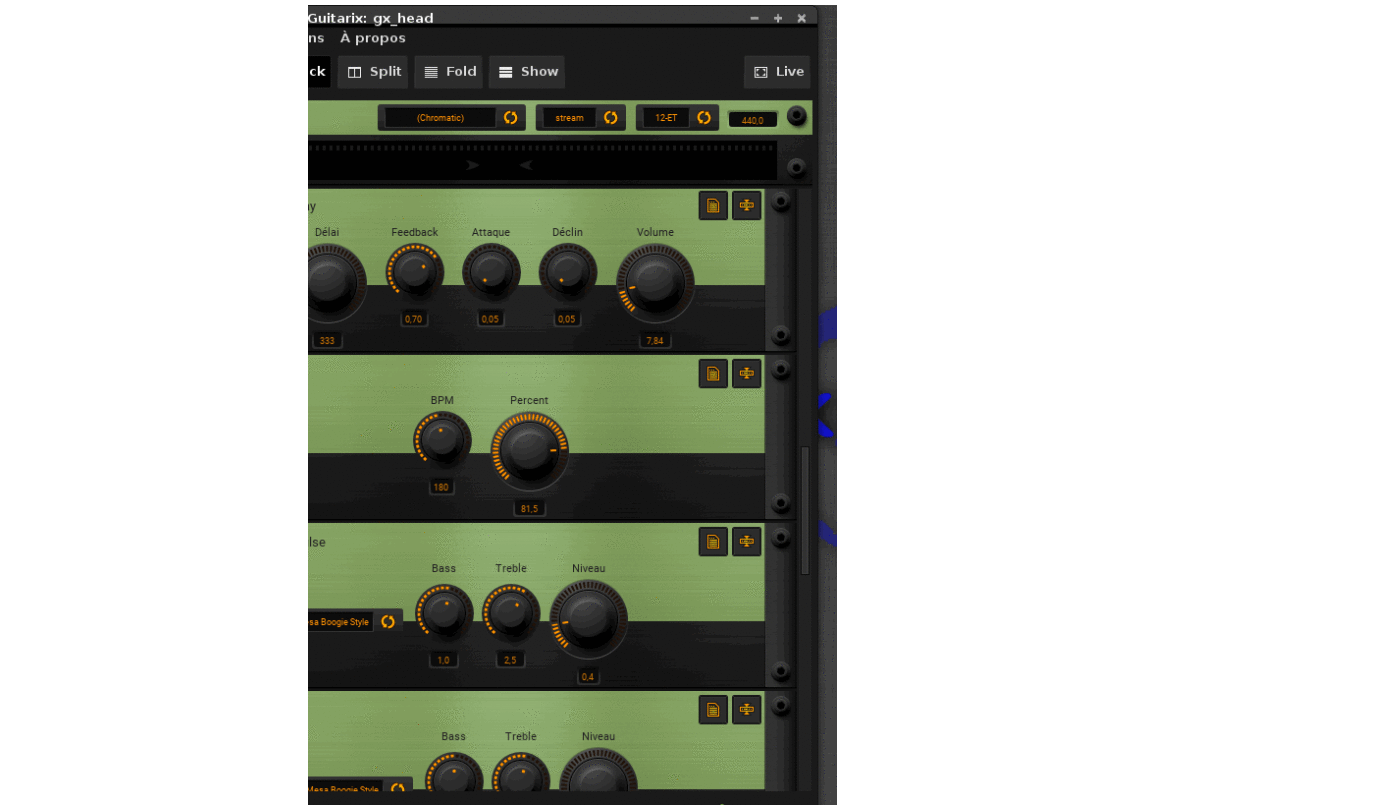
Task: Open the (Chromatic) tuner mode dropdown
Action: pos(452,118)
